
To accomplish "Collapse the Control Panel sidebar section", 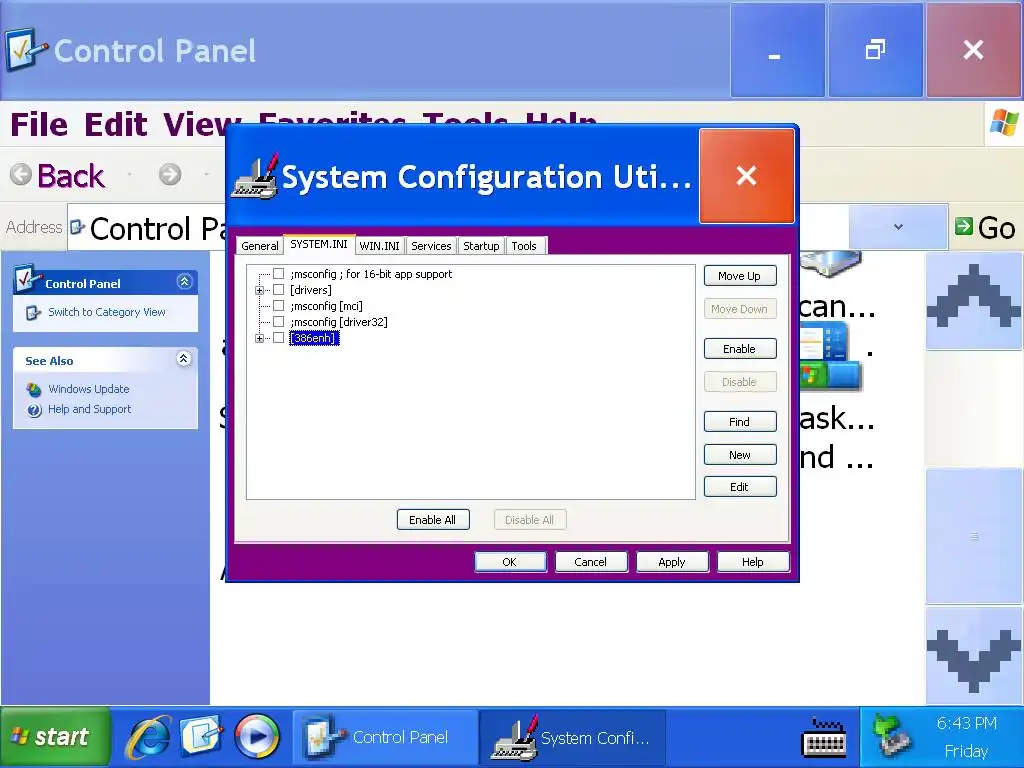I will pos(184,281).
